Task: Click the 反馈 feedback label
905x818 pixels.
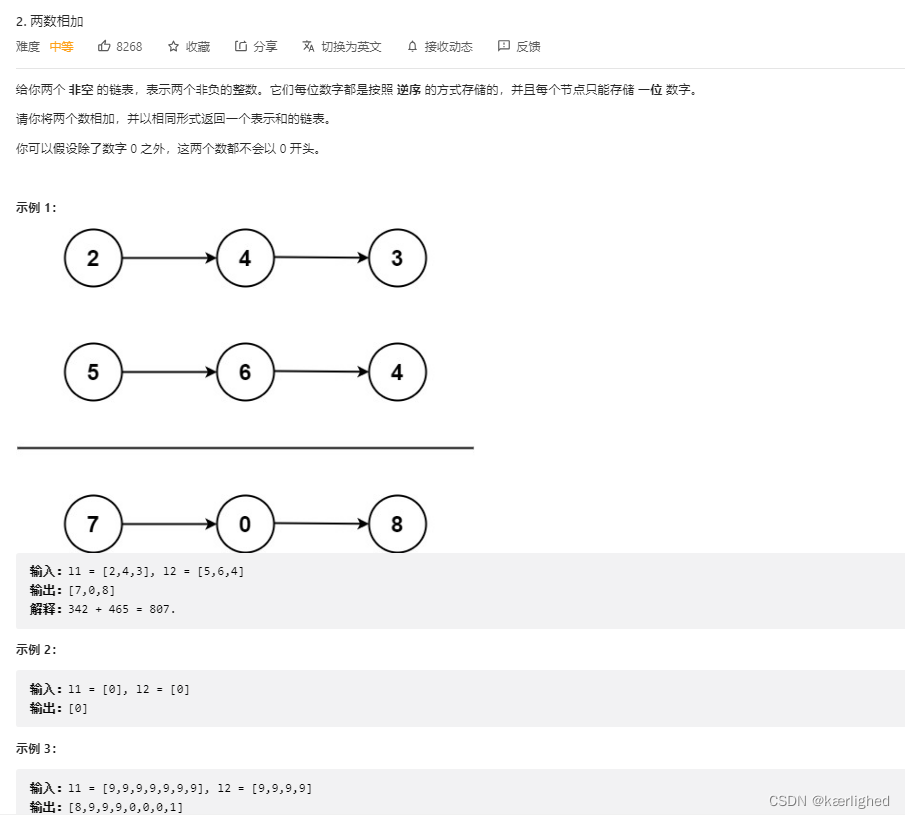Action: 530,46
